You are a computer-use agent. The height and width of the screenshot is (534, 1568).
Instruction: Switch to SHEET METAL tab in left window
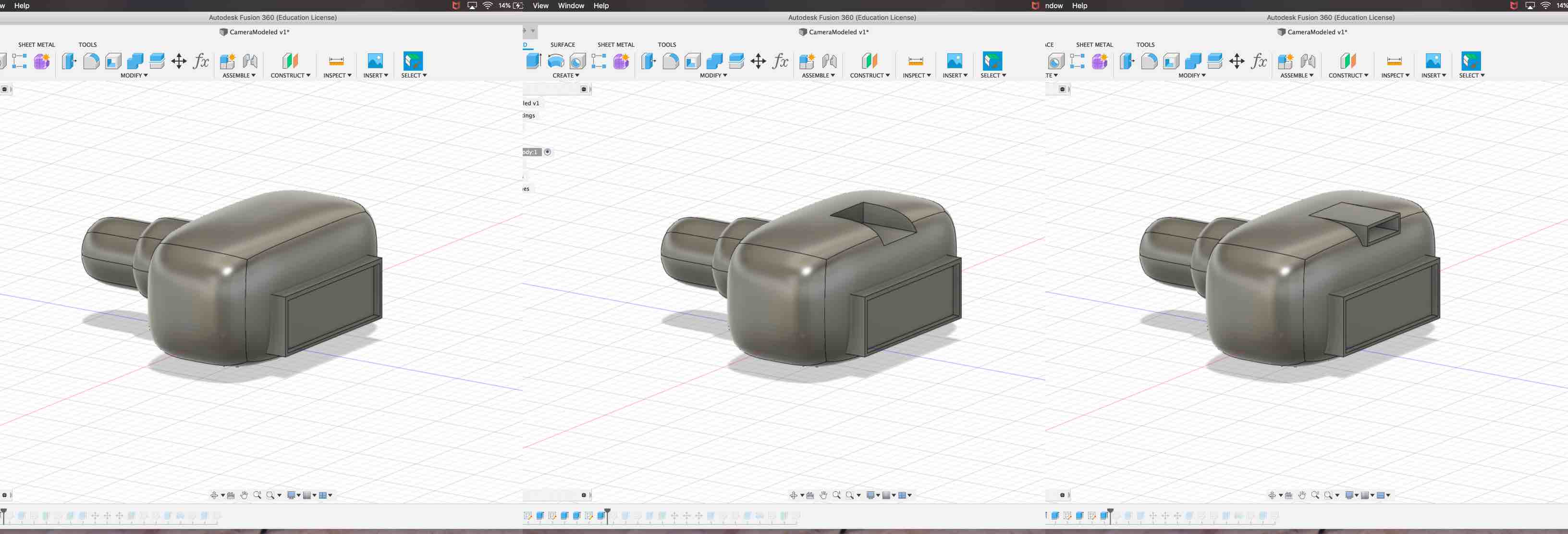tap(37, 44)
